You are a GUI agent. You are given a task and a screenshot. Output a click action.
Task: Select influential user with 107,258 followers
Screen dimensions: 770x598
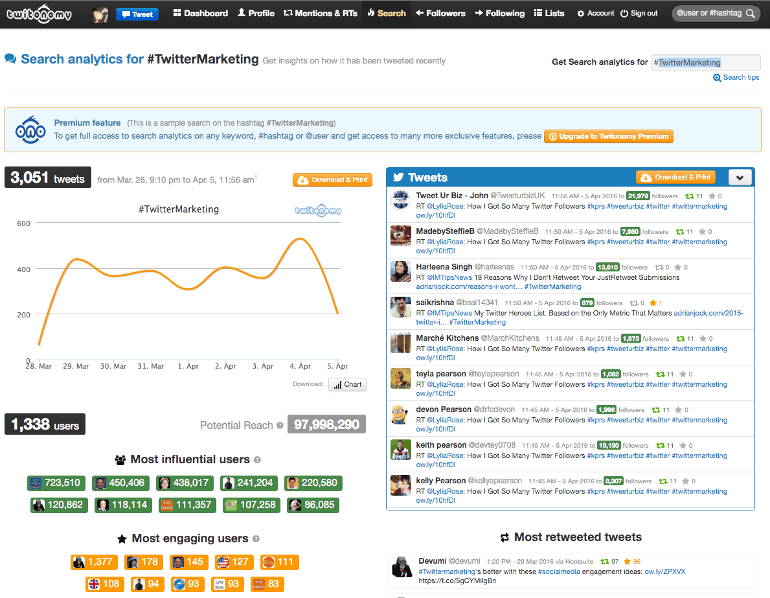pos(251,505)
